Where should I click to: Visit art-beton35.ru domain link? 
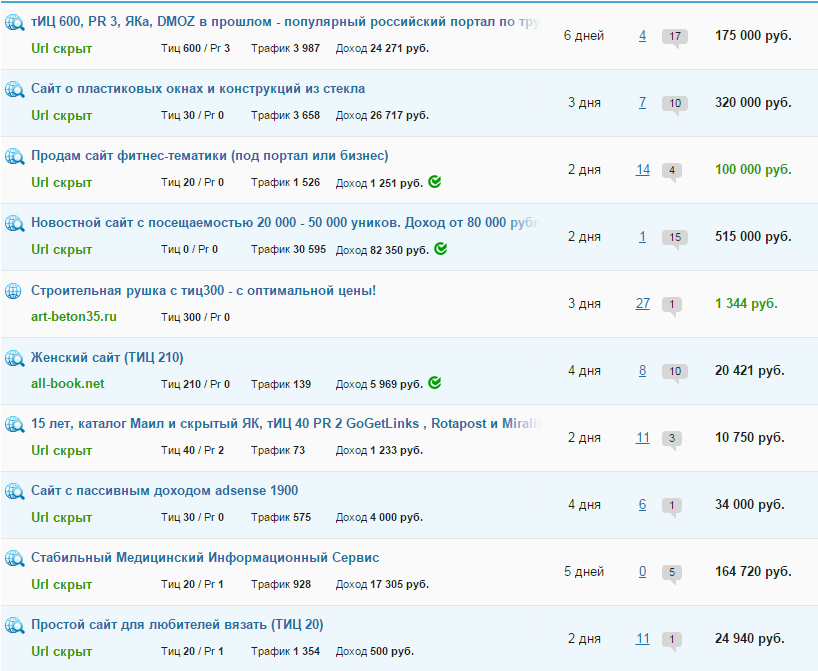pyautogui.click(x=74, y=317)
